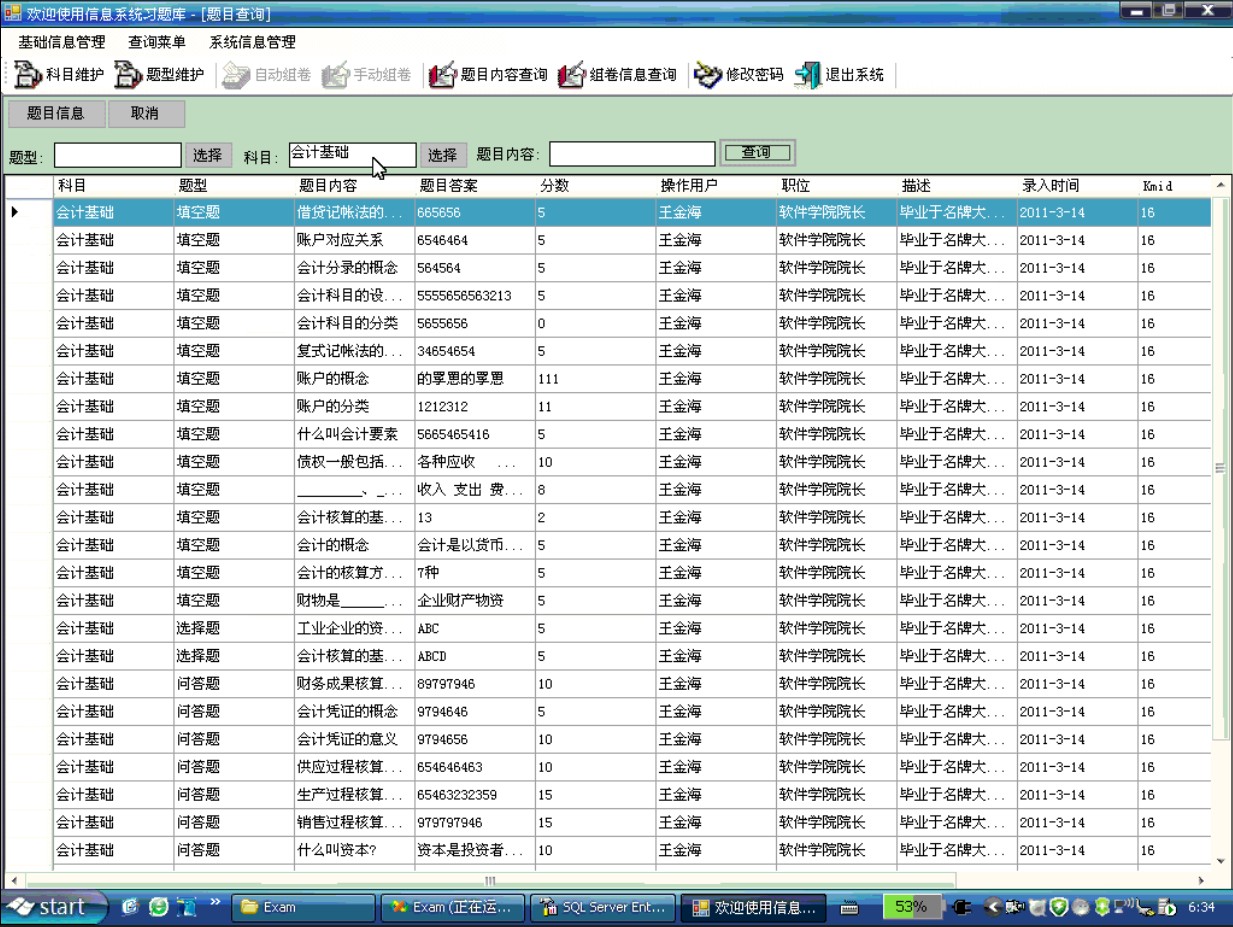Select the answer cell 89797946

[474, 684]
